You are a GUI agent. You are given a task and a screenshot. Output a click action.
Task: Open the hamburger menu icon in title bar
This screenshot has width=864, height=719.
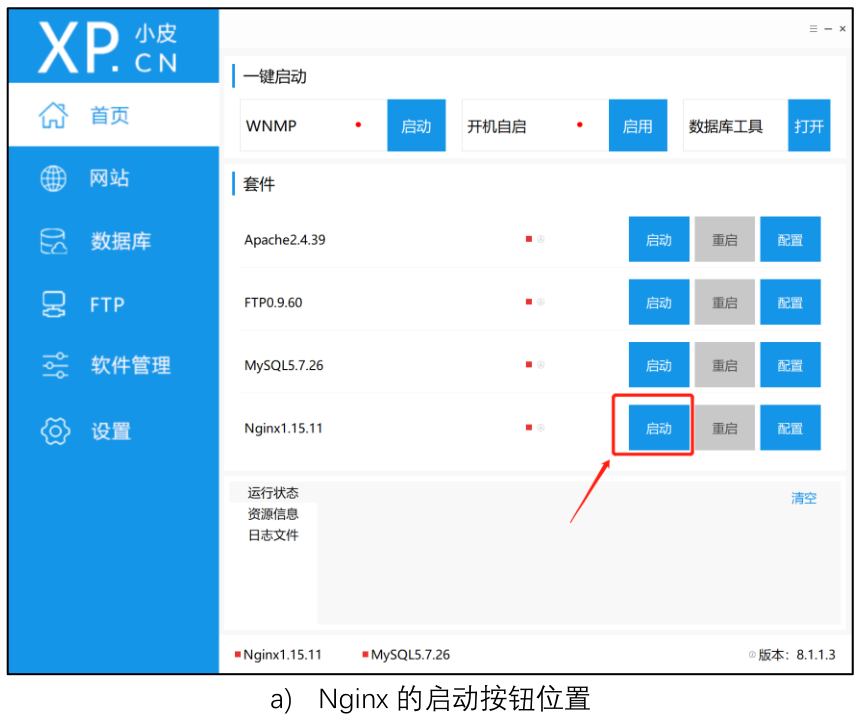click(813, 29)
